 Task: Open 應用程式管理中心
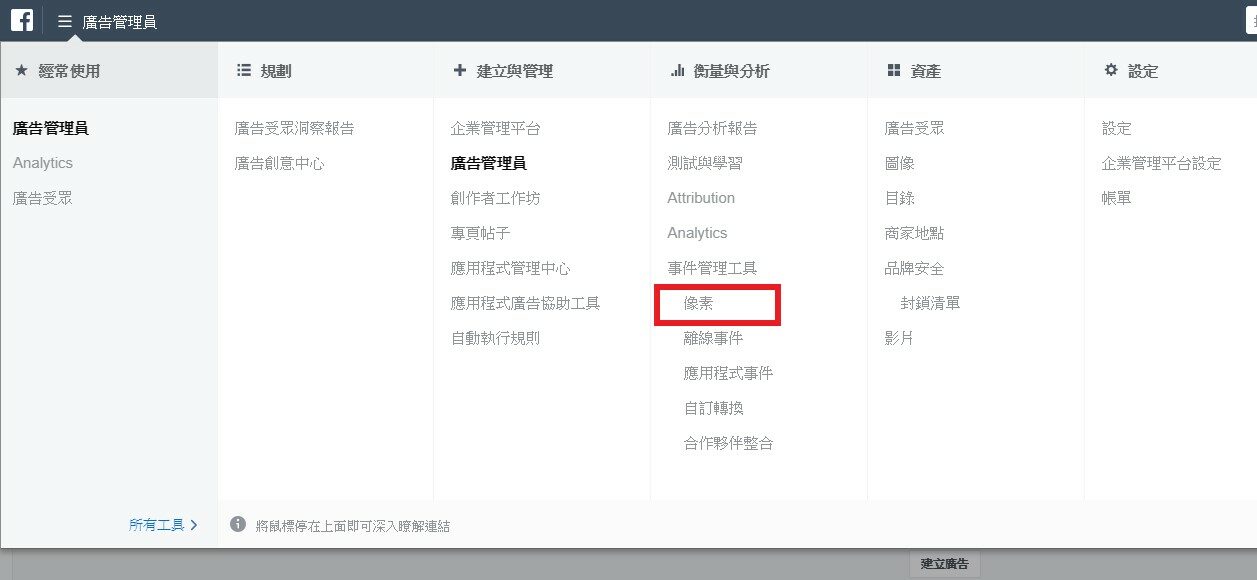(511, 268)
